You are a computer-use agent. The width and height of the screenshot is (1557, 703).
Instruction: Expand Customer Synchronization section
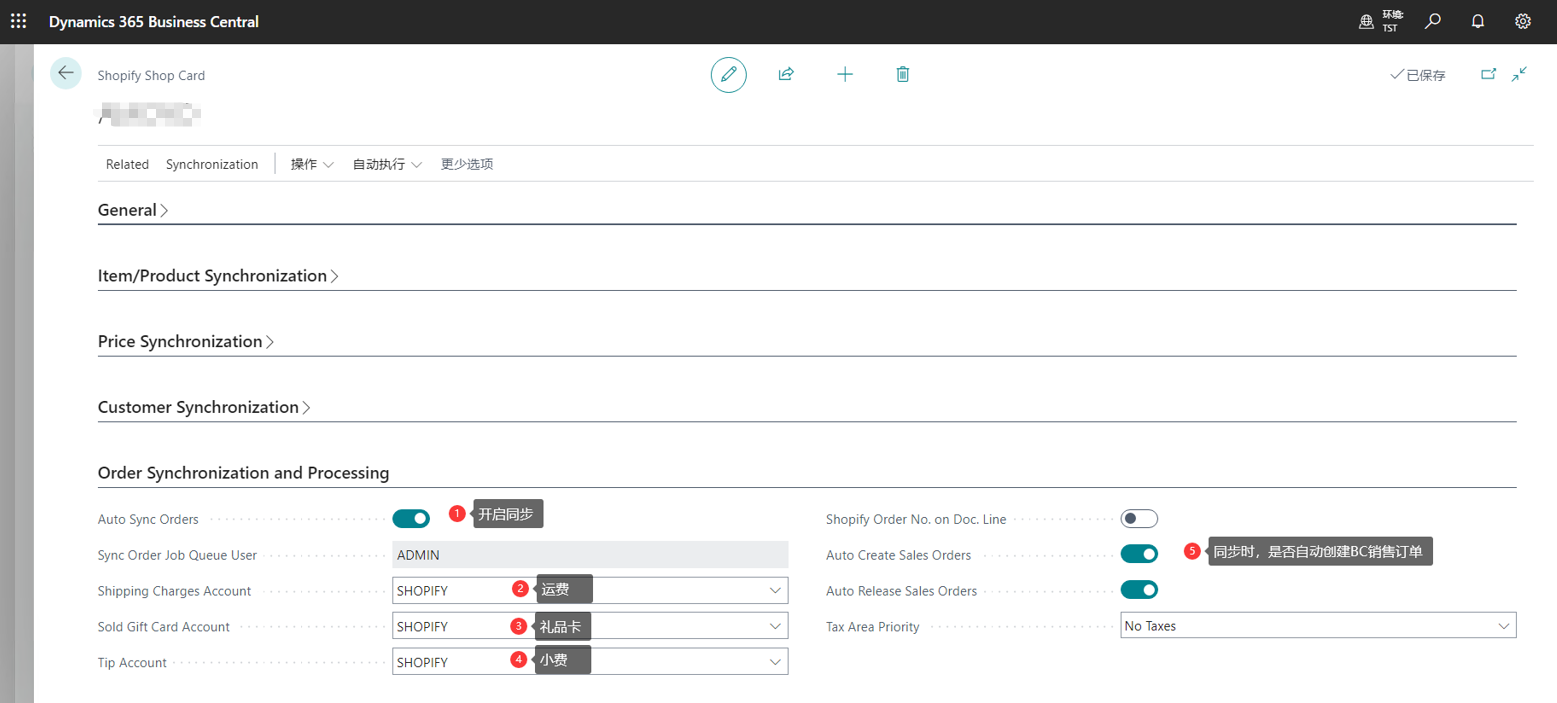[x=204, y=408]
